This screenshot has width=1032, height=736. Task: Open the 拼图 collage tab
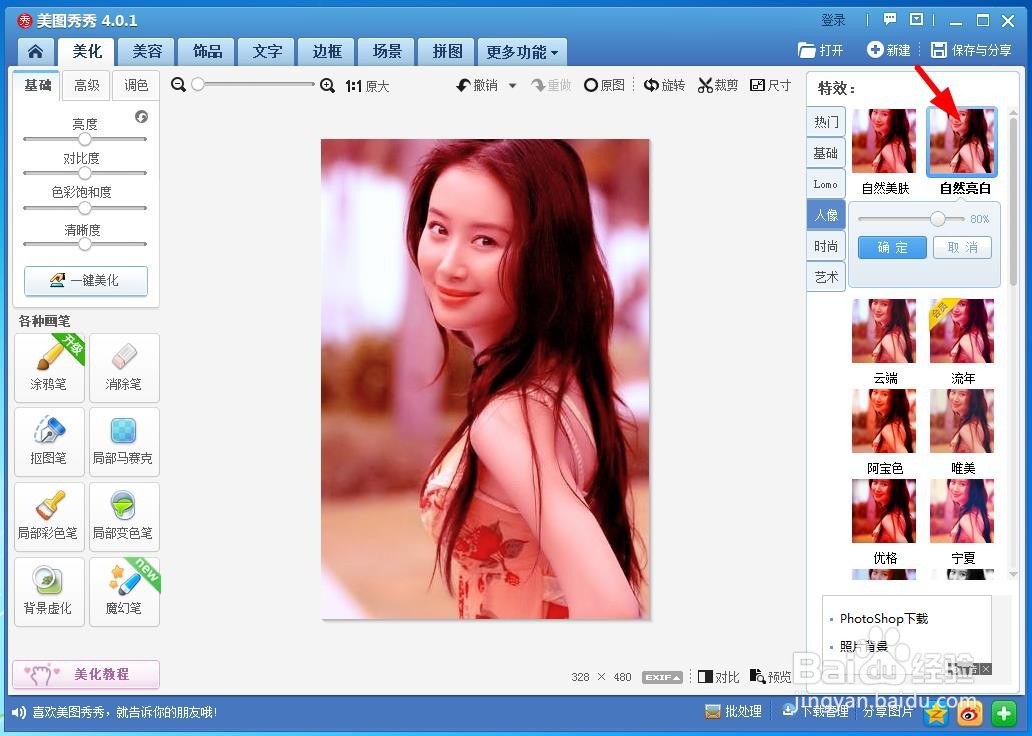coord(448,51)
